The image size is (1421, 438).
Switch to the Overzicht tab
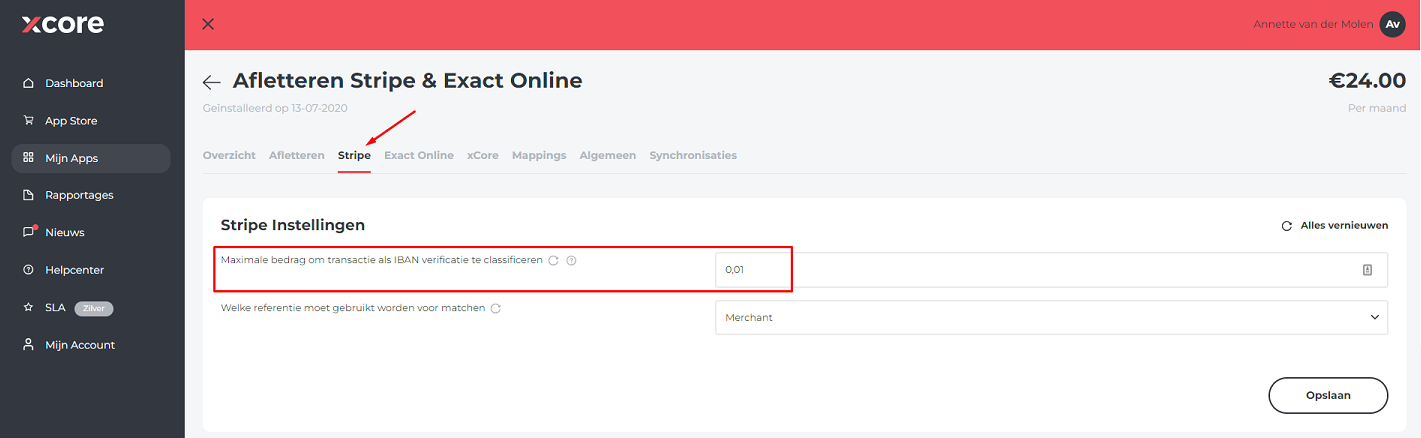229,155
